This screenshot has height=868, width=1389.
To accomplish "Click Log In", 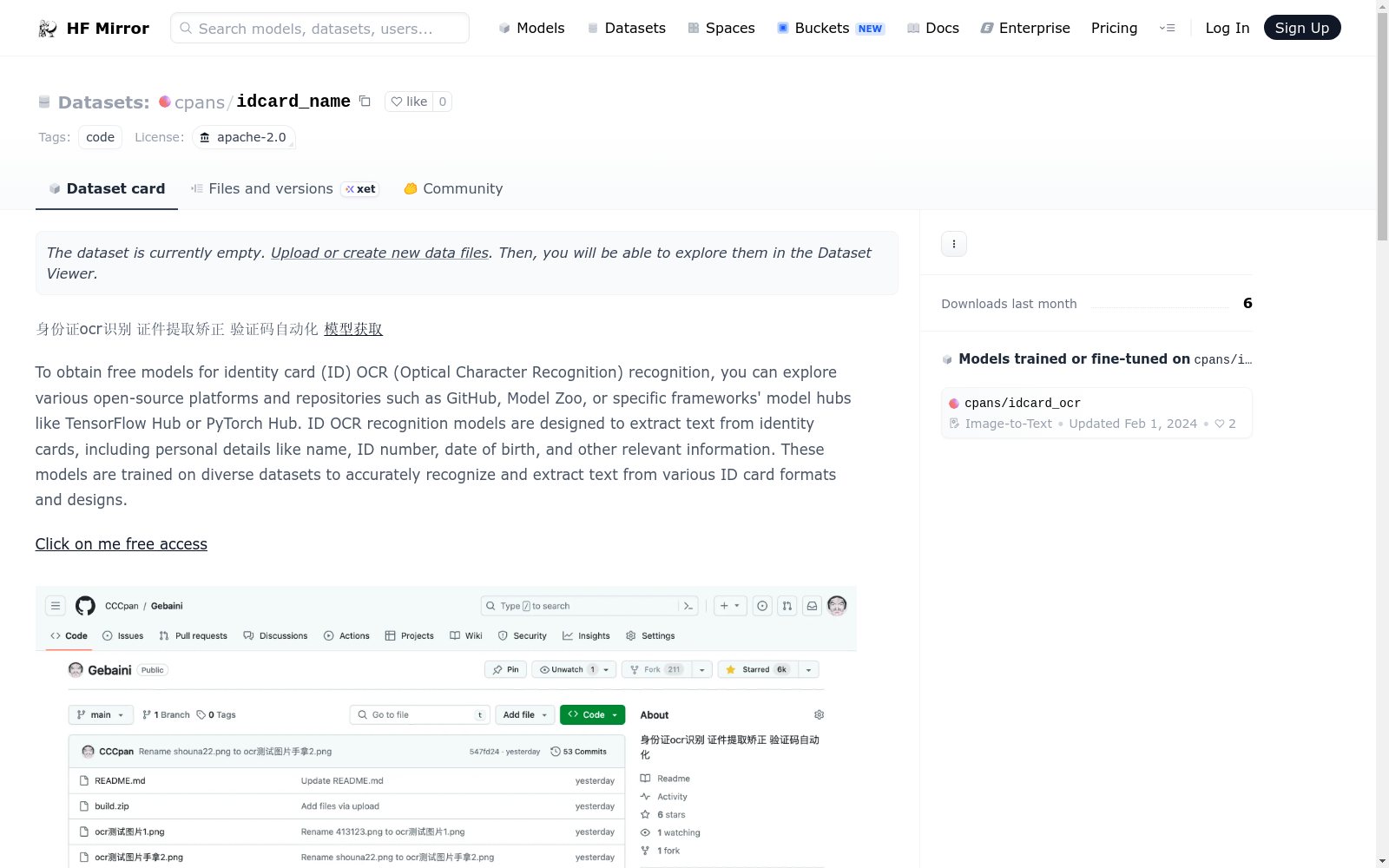I will pyautogui.click(x=1228, y=29).
